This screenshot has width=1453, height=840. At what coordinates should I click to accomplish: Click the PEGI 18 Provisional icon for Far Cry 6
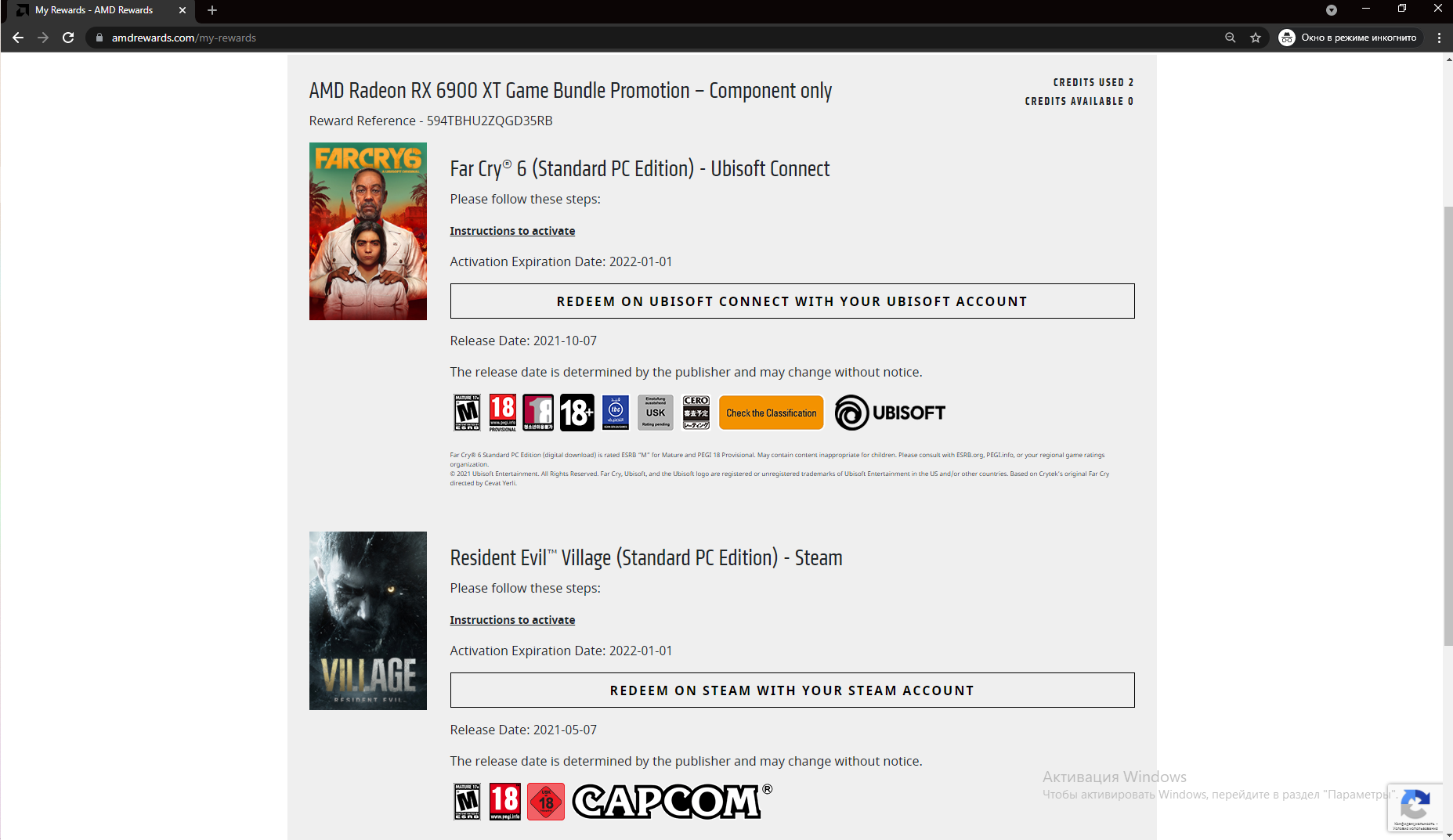[503, 413]
